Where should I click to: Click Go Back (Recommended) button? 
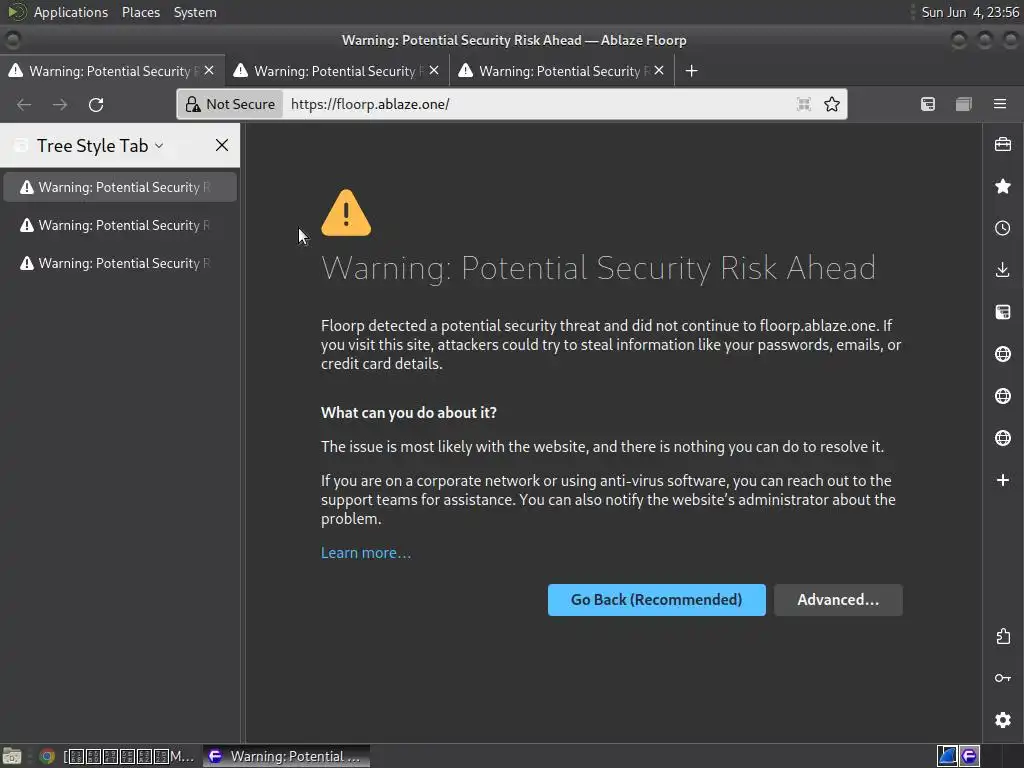[x=656, y=600]
